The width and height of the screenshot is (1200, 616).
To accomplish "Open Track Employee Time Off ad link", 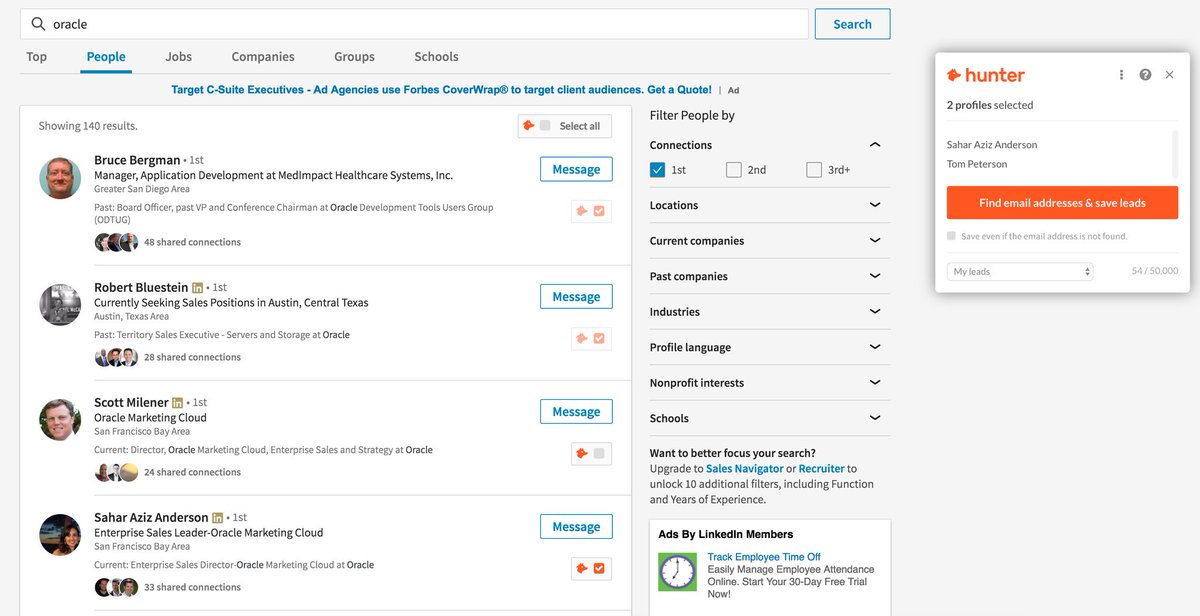I will click(764, 557).
